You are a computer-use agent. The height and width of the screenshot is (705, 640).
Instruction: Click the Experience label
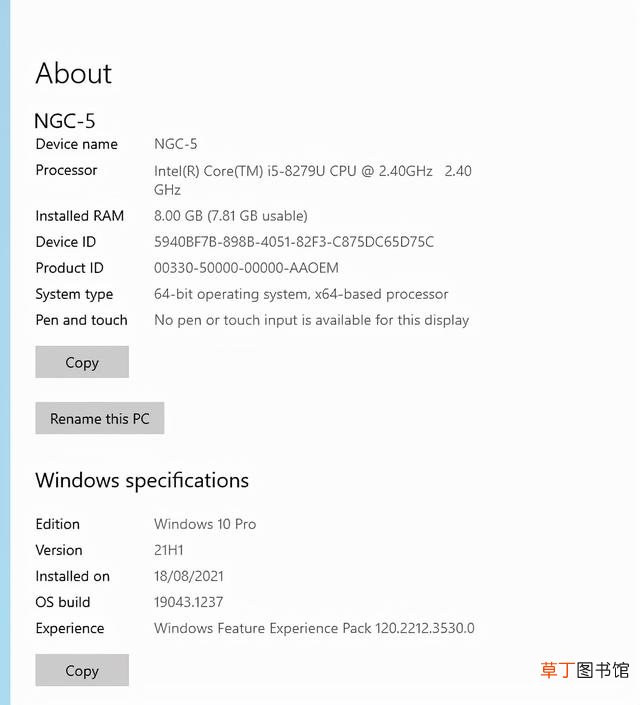(x=70, y=628)
